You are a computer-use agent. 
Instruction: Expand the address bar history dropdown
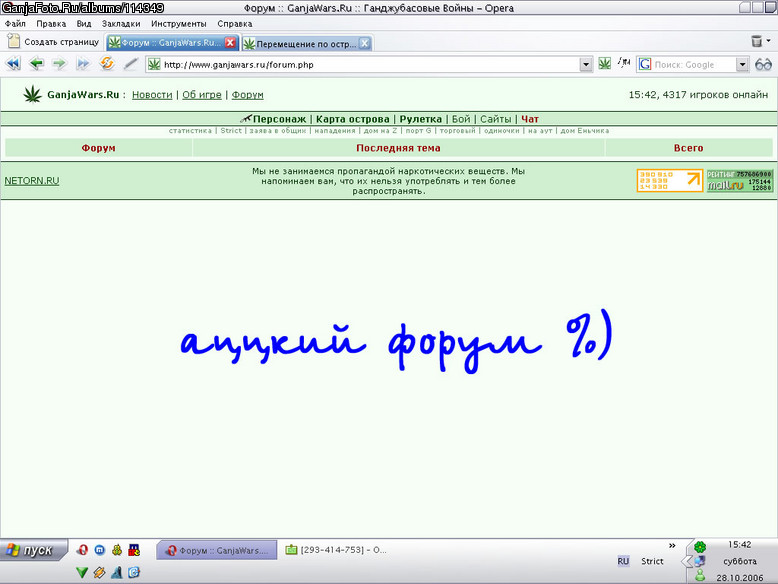pyautogui.click(x=586, y=65)
